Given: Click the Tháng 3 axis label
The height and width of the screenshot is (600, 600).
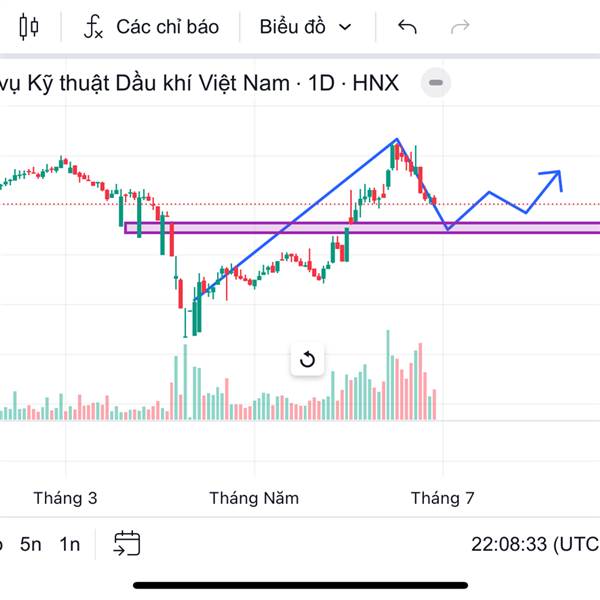Looking at the screenshot, I should point(65,498).
